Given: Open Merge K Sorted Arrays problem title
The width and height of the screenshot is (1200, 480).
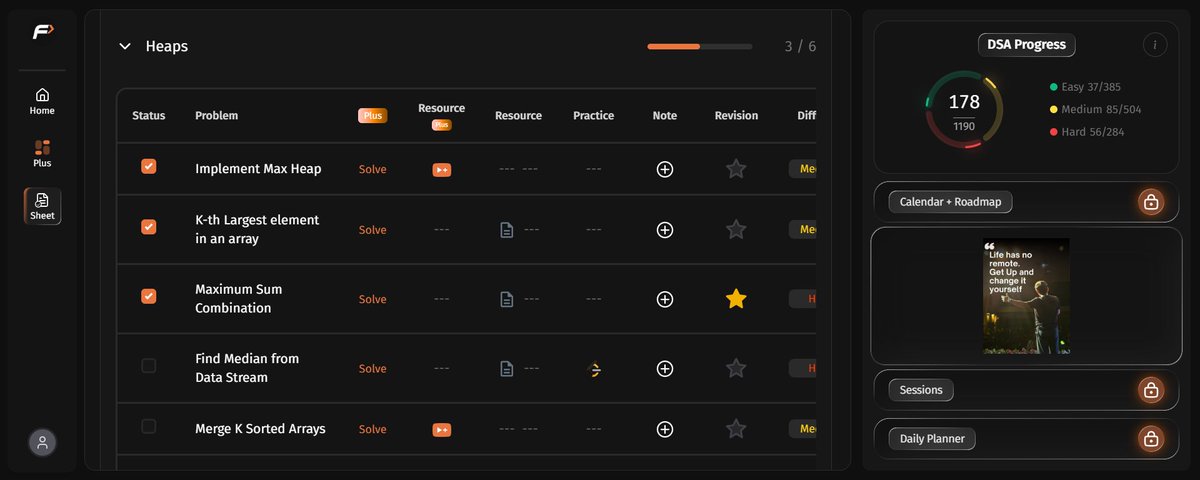Looking at the screenshot, I should click(260, 428).
